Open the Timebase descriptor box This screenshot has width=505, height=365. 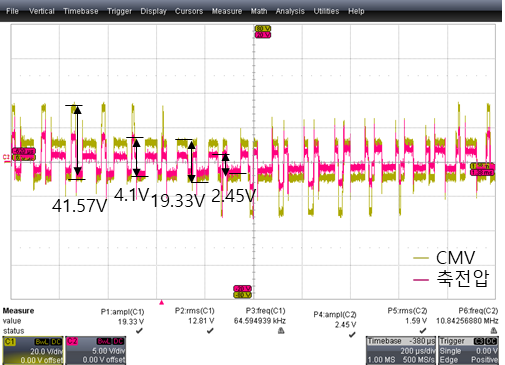[401, 350]
